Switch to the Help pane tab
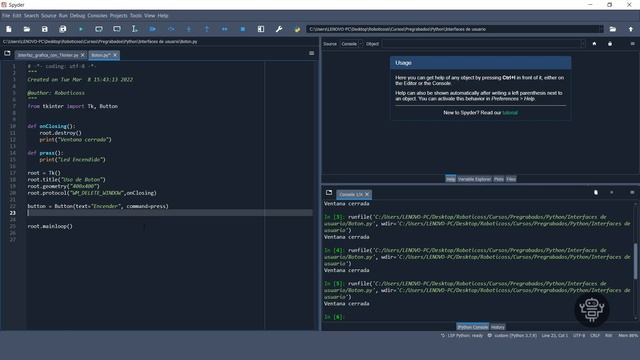Viewport: 640px width, 360px height. (x=450, y=179)
